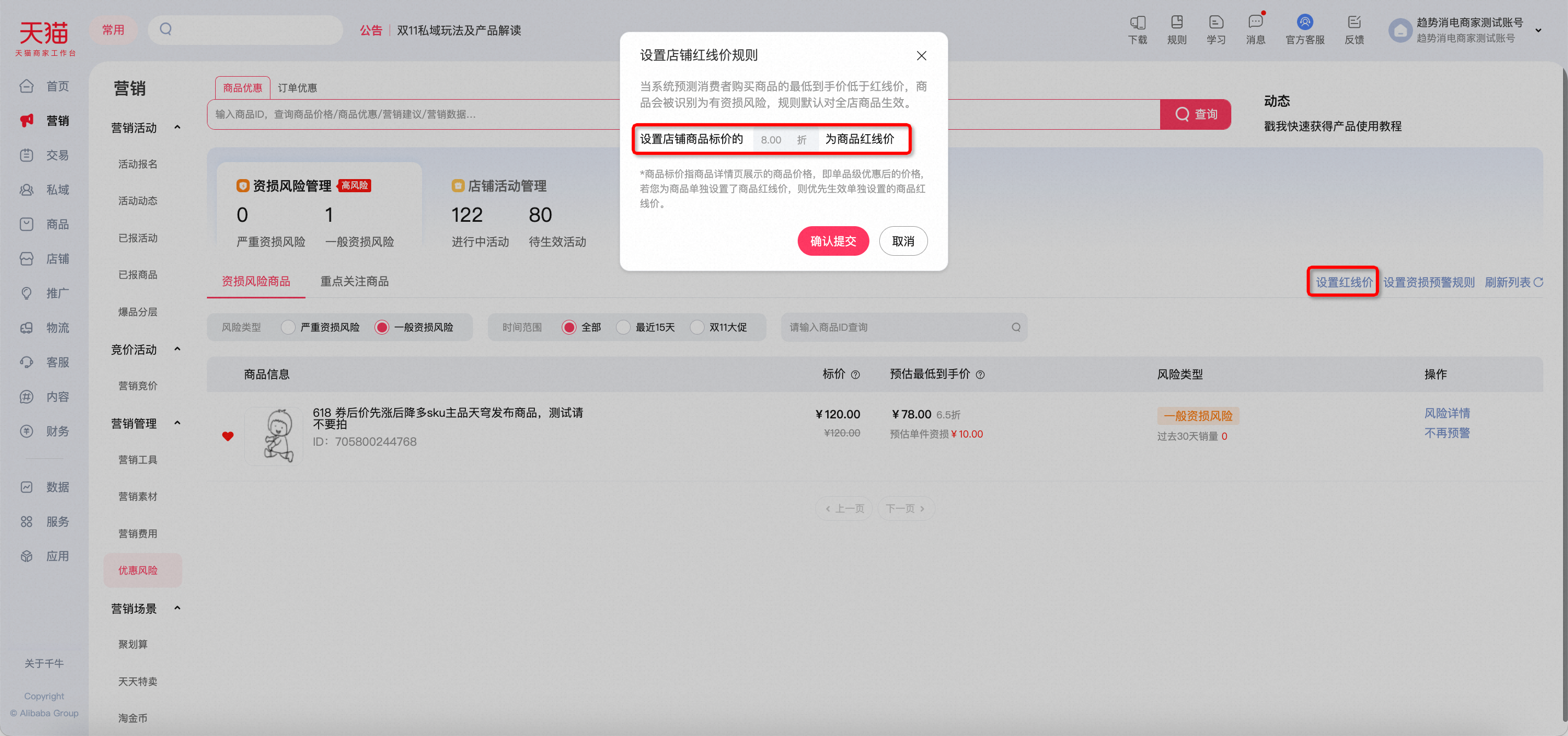Open 双11私域玩法及产品解读 announcement
Image resolution: width=1568 pixels, height=736 pixels.
458,31
